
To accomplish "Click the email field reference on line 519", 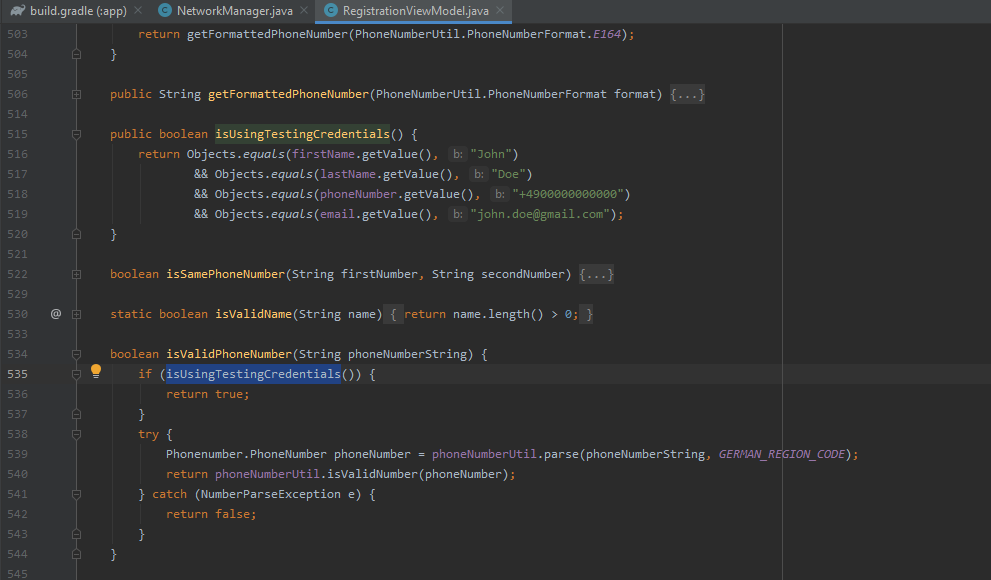I will coord(337,214).
